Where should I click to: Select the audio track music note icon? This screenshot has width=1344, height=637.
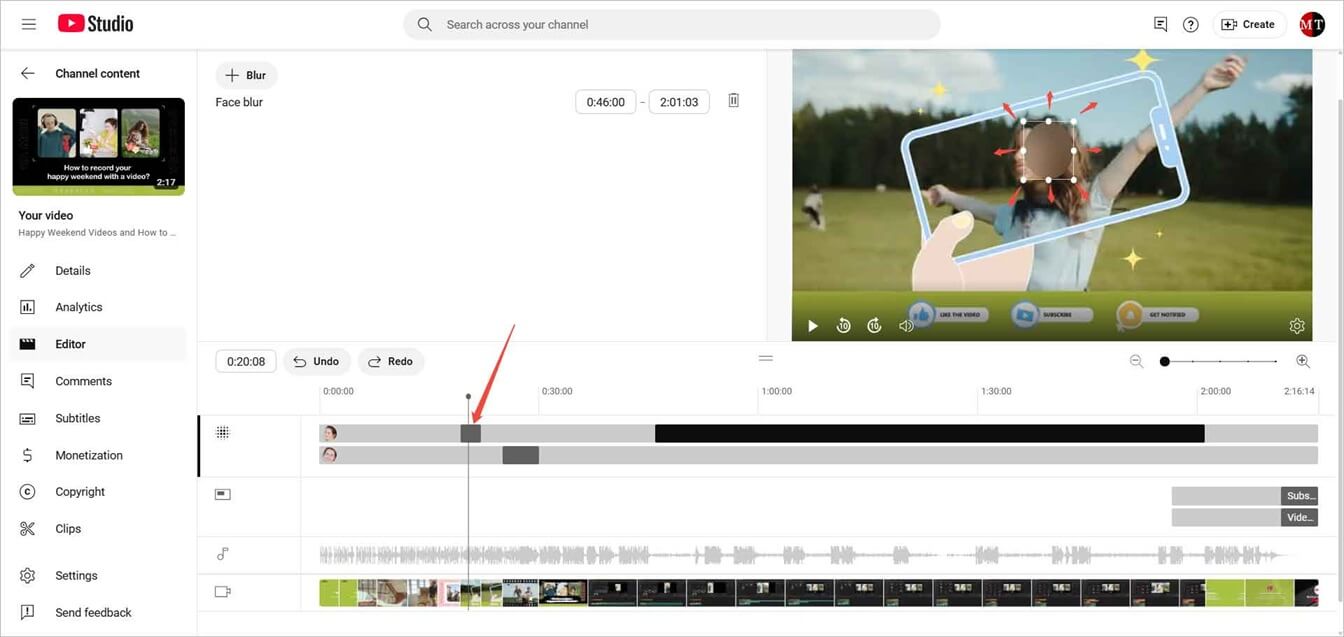222,553
